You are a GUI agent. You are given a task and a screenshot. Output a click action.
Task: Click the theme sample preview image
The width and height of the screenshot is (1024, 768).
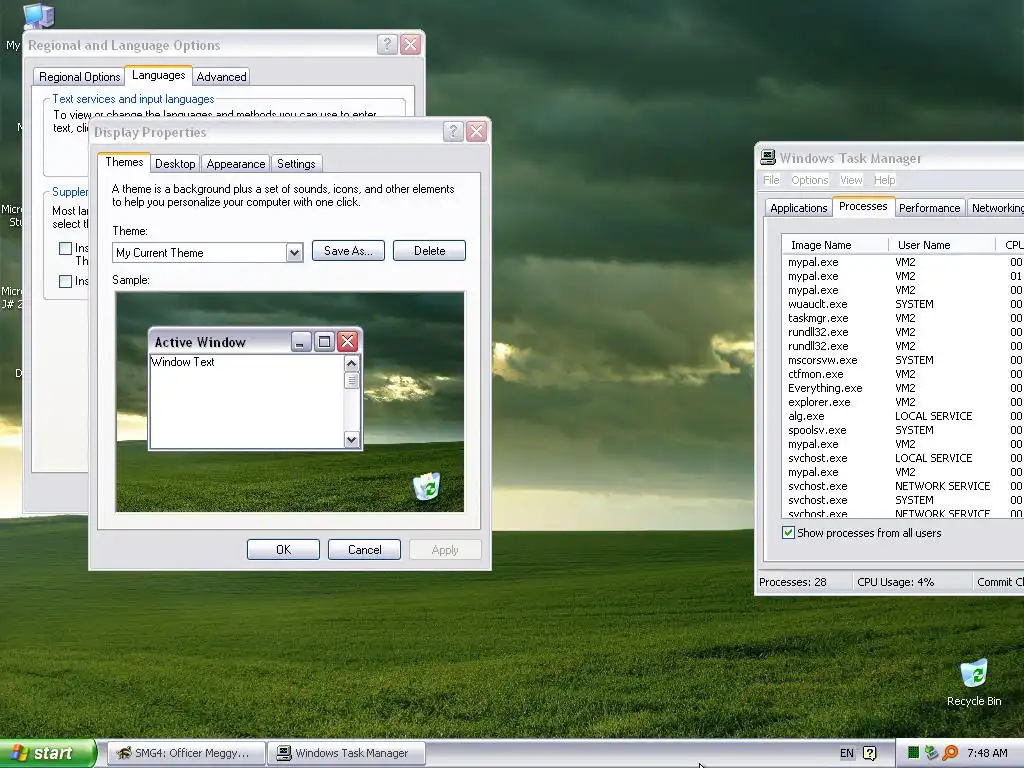pos(290,402)
